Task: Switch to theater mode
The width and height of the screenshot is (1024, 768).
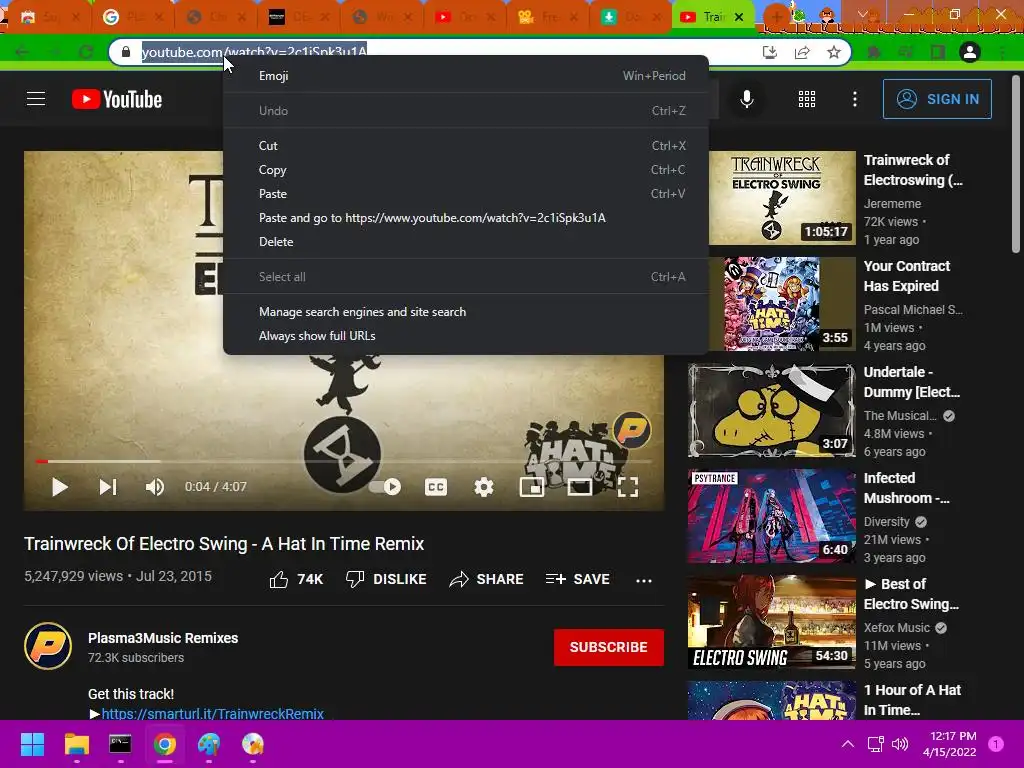Action: coord(580,487)
